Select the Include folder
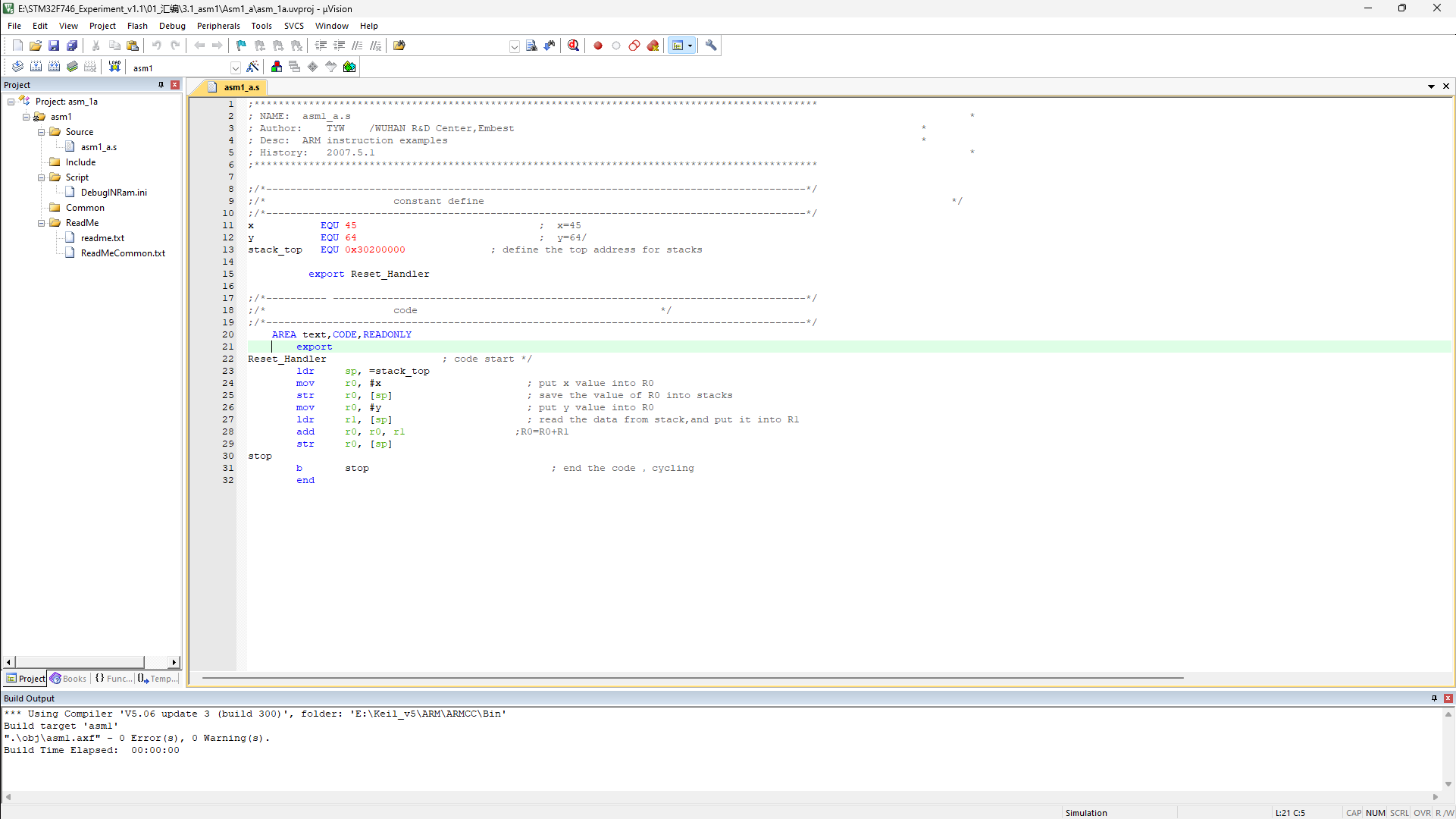Screen dimensions: 1456x819 (x=80, y=162)
